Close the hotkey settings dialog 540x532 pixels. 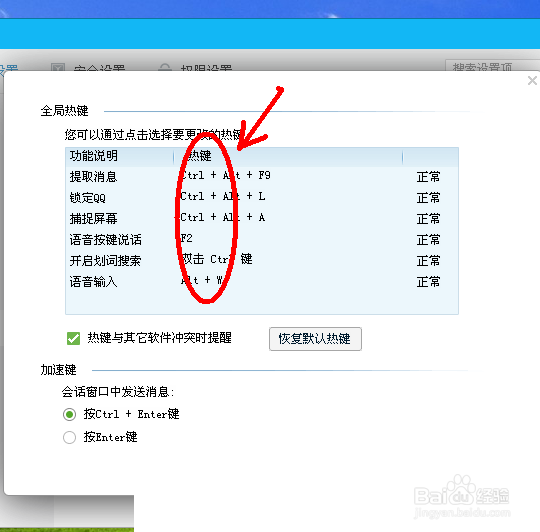[532, 81]
